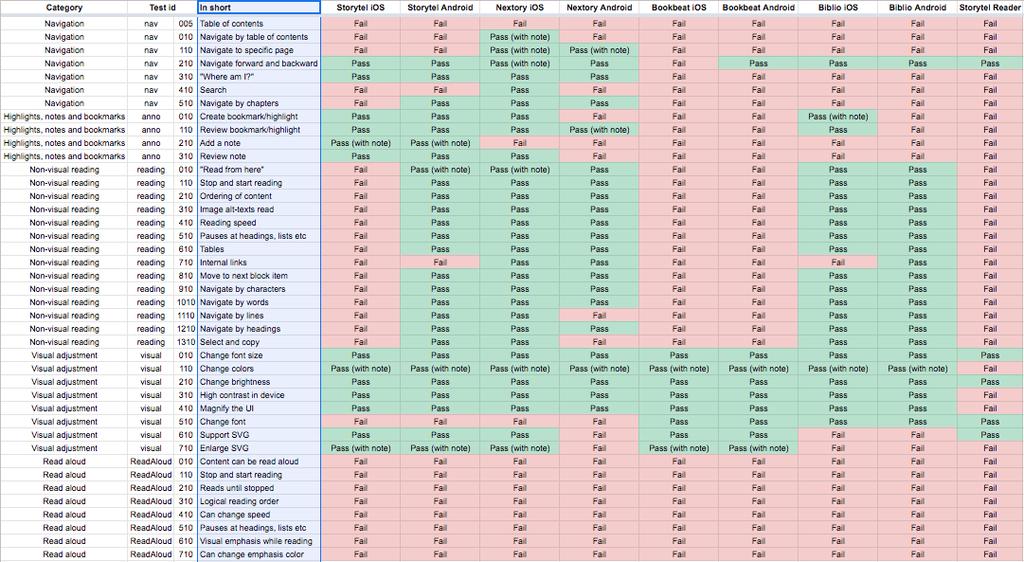1024x562 pixels.
Task: Select the 'Magnify the UI' cell
Action: (x=259, y=409)
